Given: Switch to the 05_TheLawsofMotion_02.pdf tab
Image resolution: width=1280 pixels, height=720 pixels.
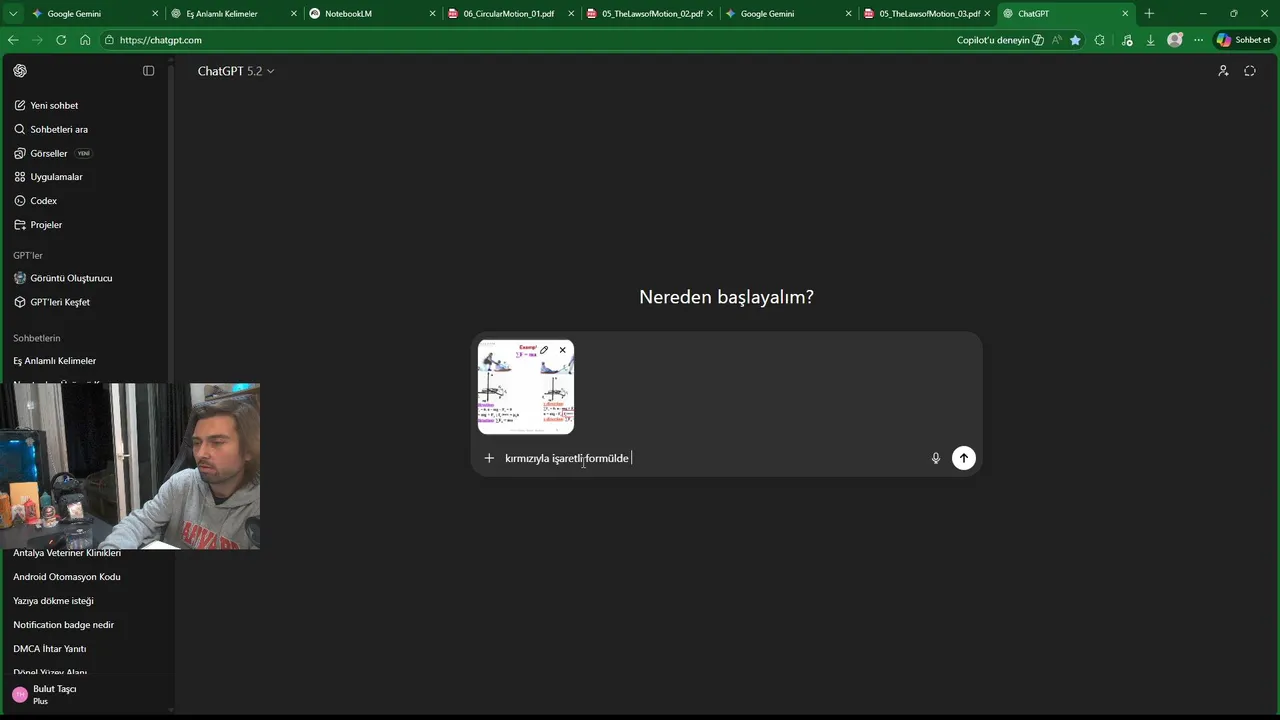Looking at the screenshot, I should tap(649, 14).
